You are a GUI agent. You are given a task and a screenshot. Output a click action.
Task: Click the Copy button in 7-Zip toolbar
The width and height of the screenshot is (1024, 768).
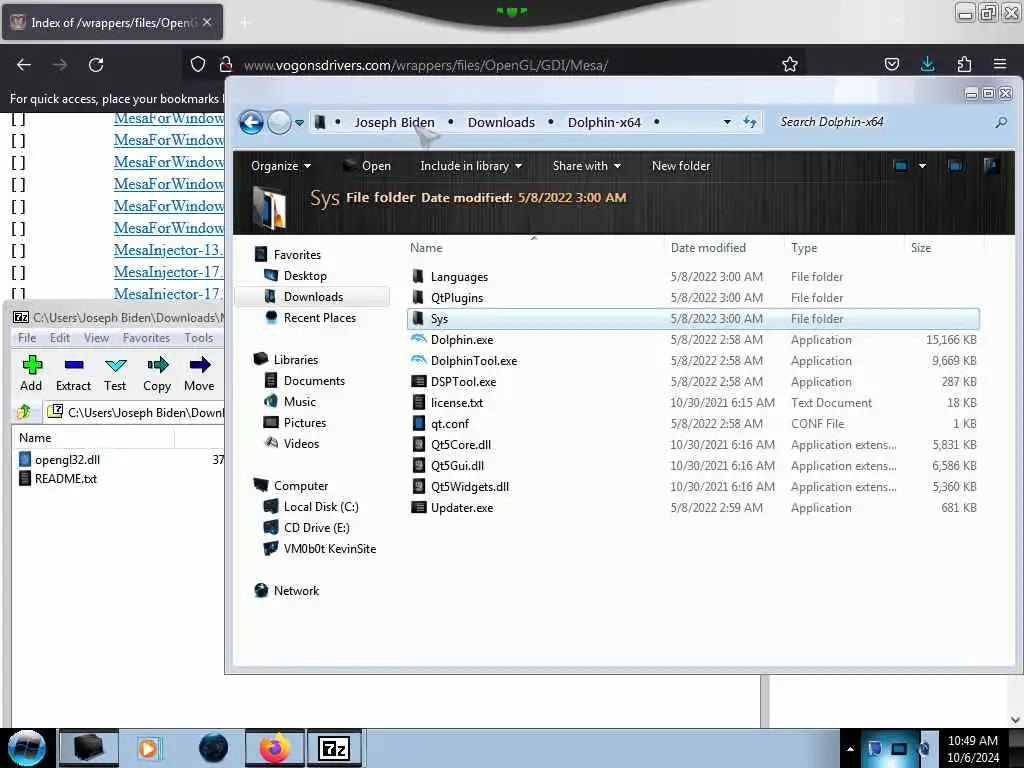click(157, 374)
